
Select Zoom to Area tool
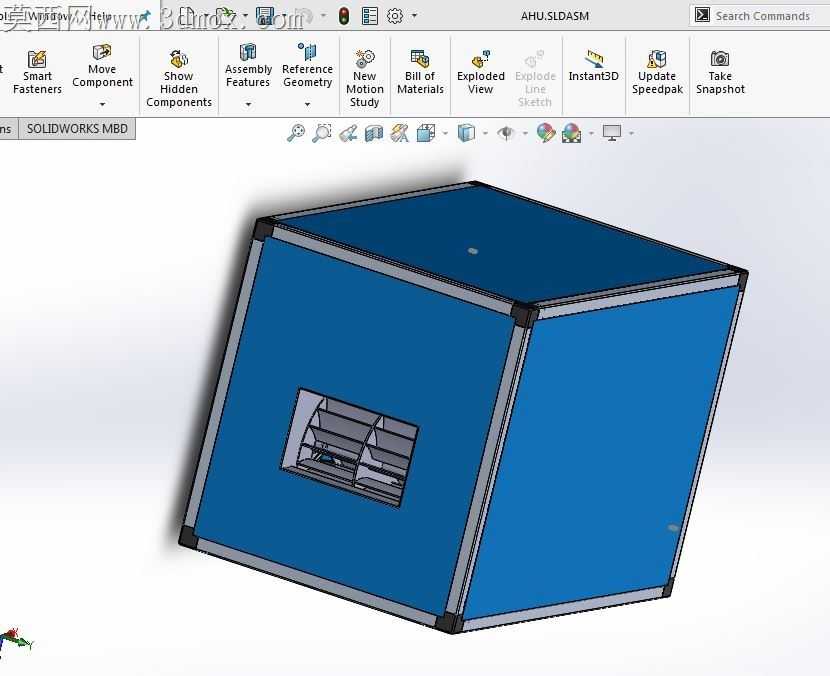[321, 133]
